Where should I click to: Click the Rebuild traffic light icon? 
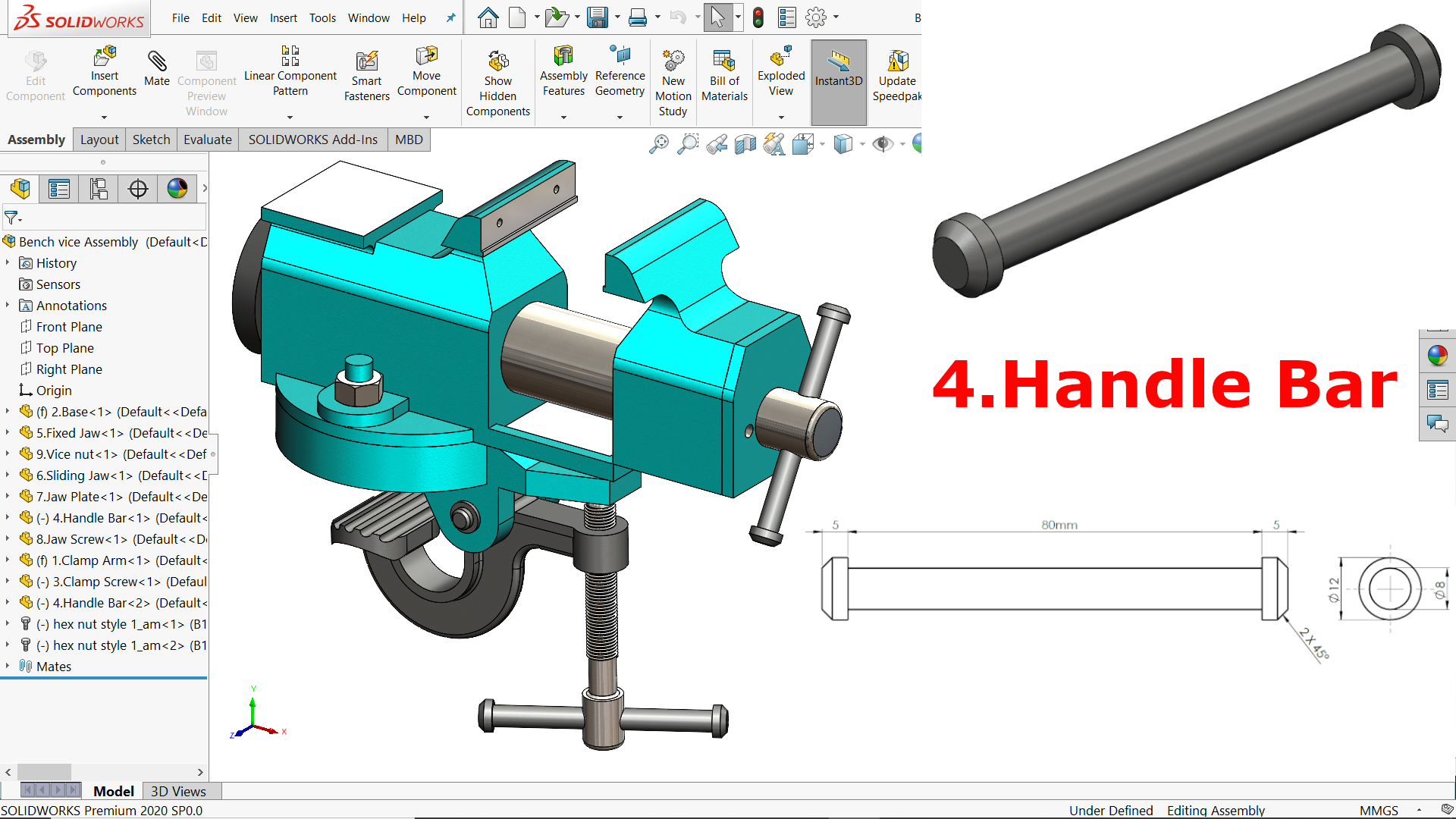click(758, 17)
